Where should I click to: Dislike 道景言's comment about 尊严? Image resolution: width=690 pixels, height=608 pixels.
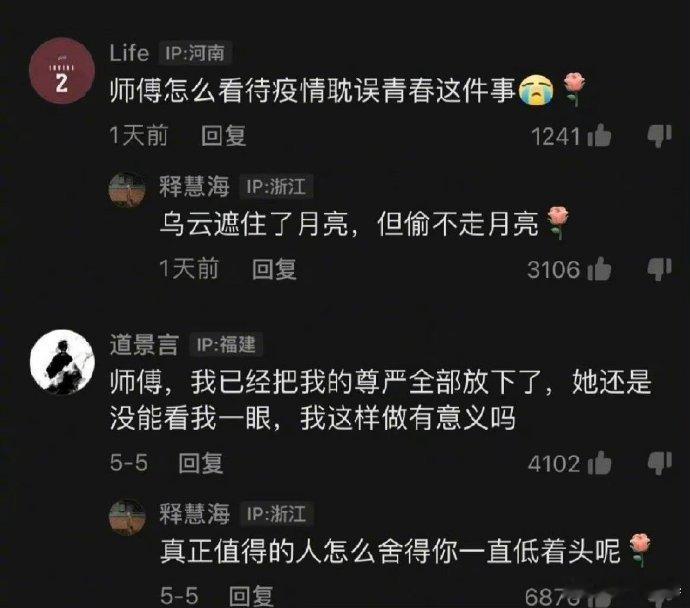point(659,463)
